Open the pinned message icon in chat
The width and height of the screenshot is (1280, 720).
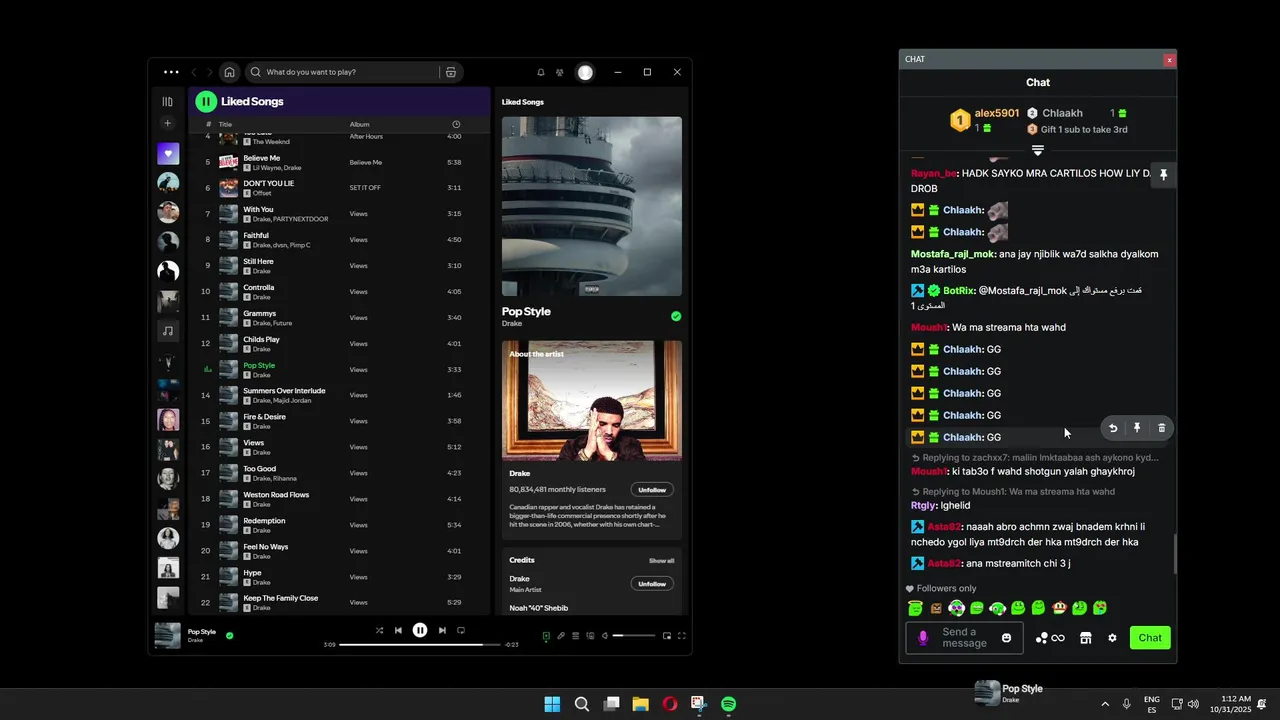[1163, 175]
